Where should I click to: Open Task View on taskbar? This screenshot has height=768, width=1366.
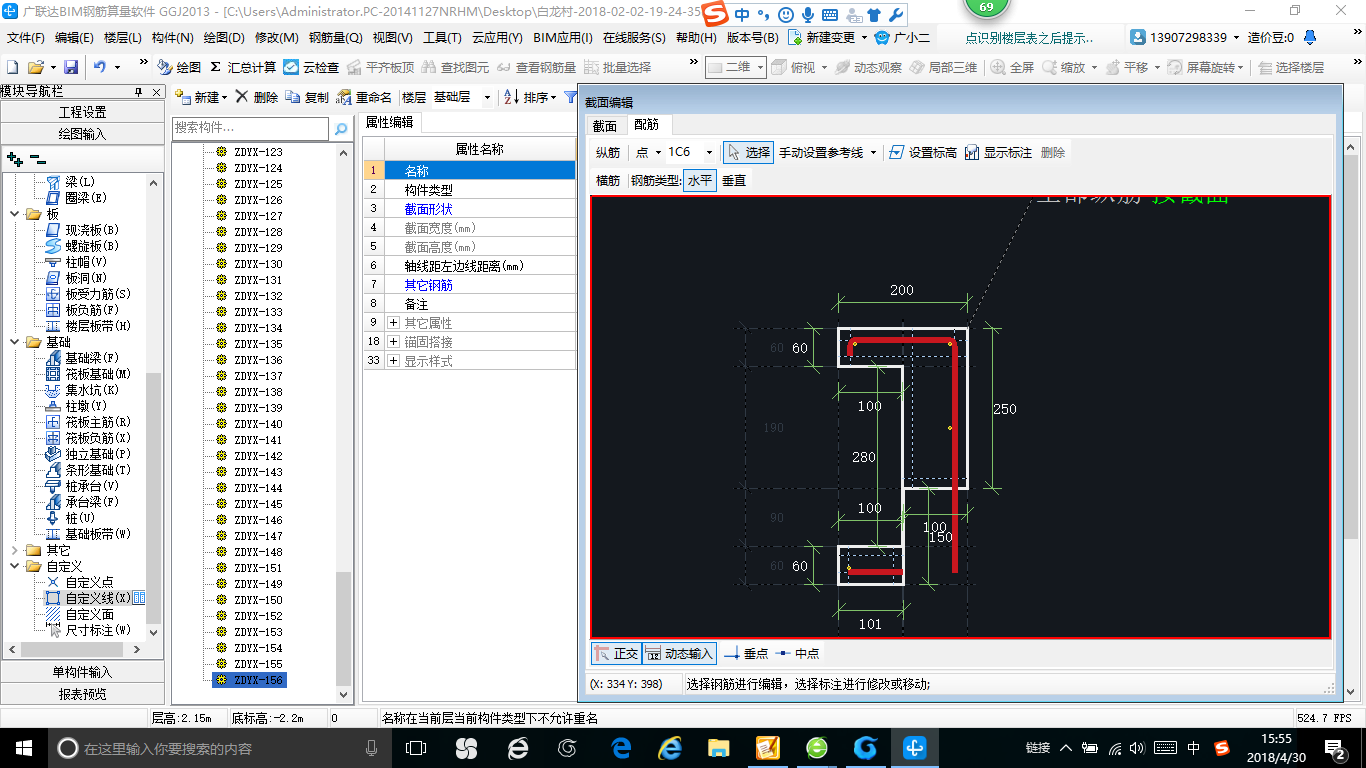pyautogui.click(x=416, y=747)
